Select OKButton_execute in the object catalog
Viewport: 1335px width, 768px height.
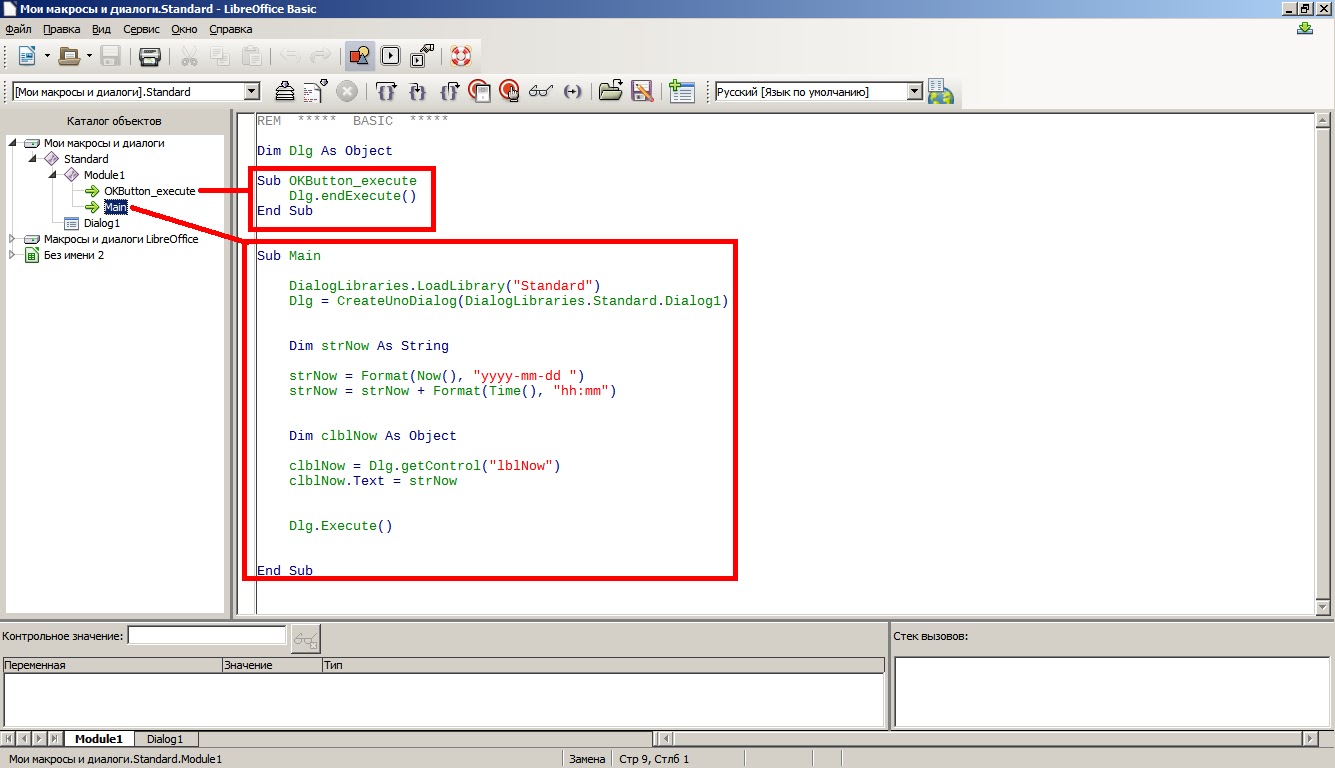(x=148, y=190)
